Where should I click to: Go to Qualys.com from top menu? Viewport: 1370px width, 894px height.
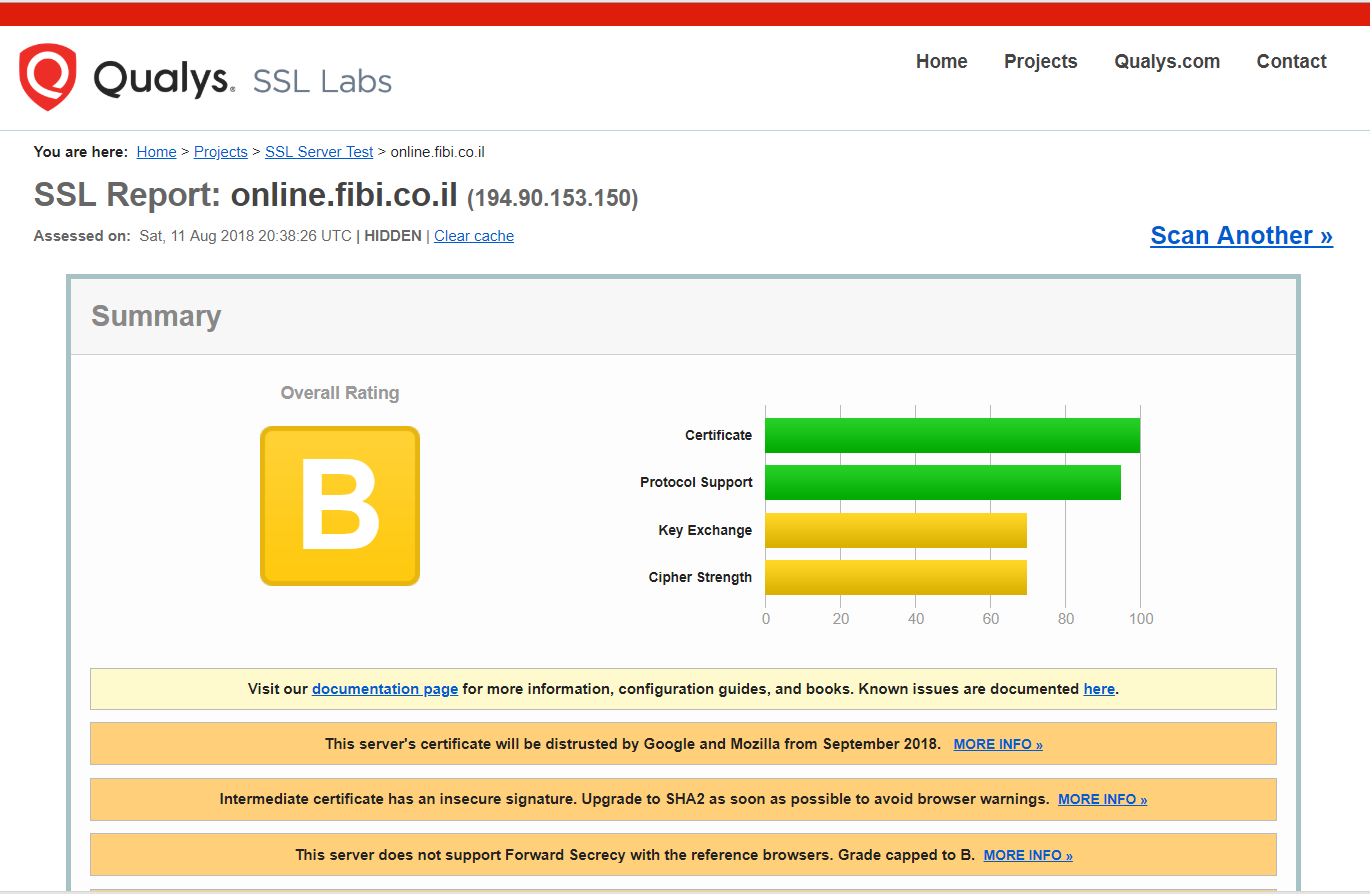pos(1167,61)
